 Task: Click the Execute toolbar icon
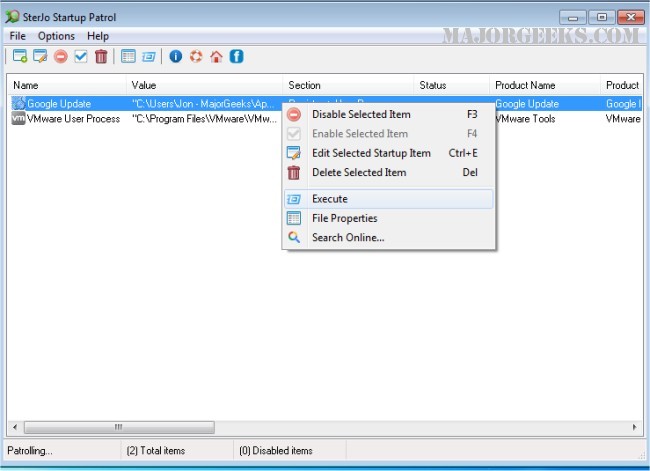148,56
